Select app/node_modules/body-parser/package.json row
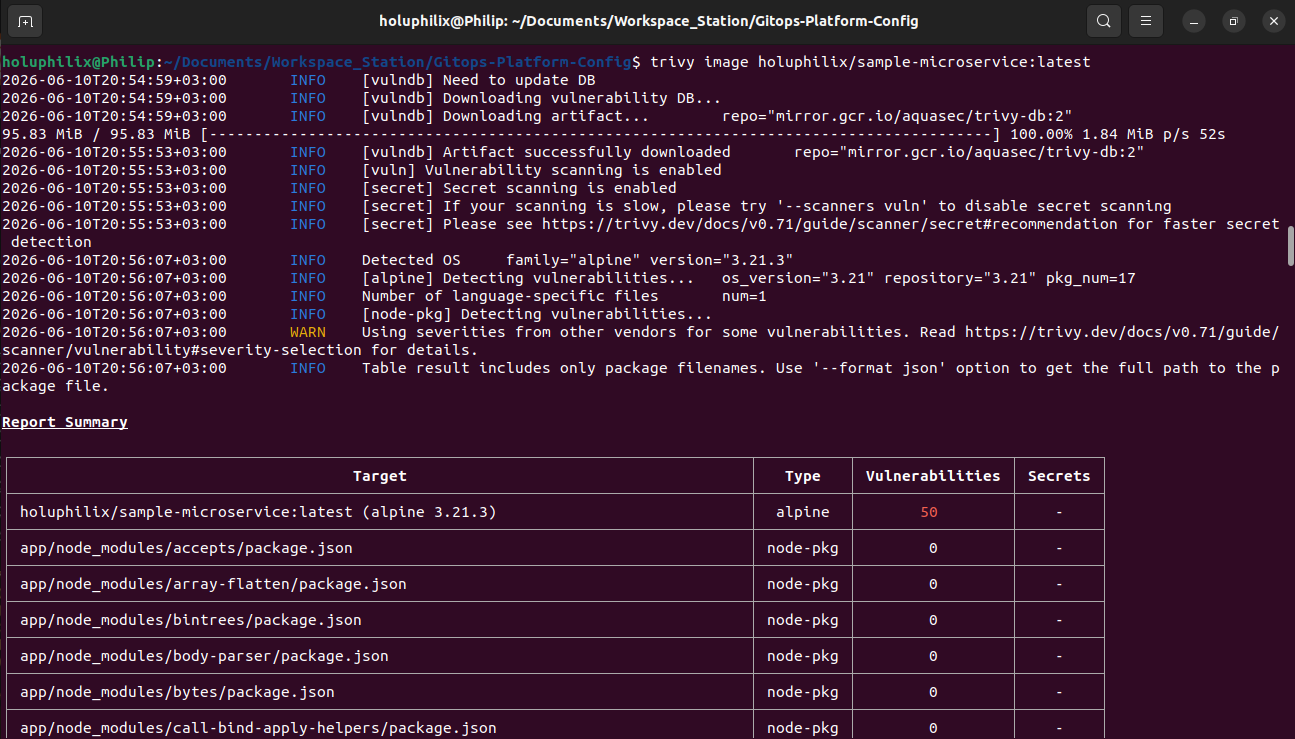The height and width of the screenshot is (739, 1295). point(555,656)
